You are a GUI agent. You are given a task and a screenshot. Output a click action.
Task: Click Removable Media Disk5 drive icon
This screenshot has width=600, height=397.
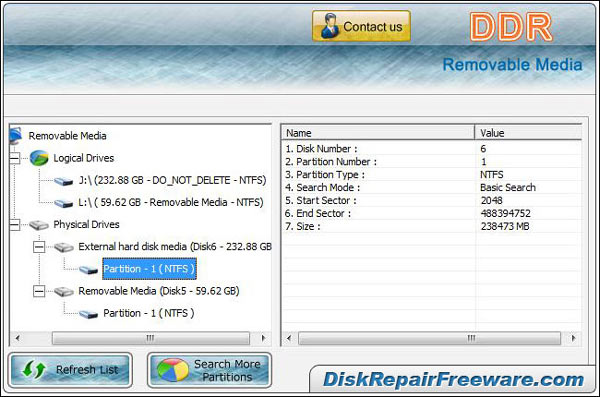coord(64,292)
